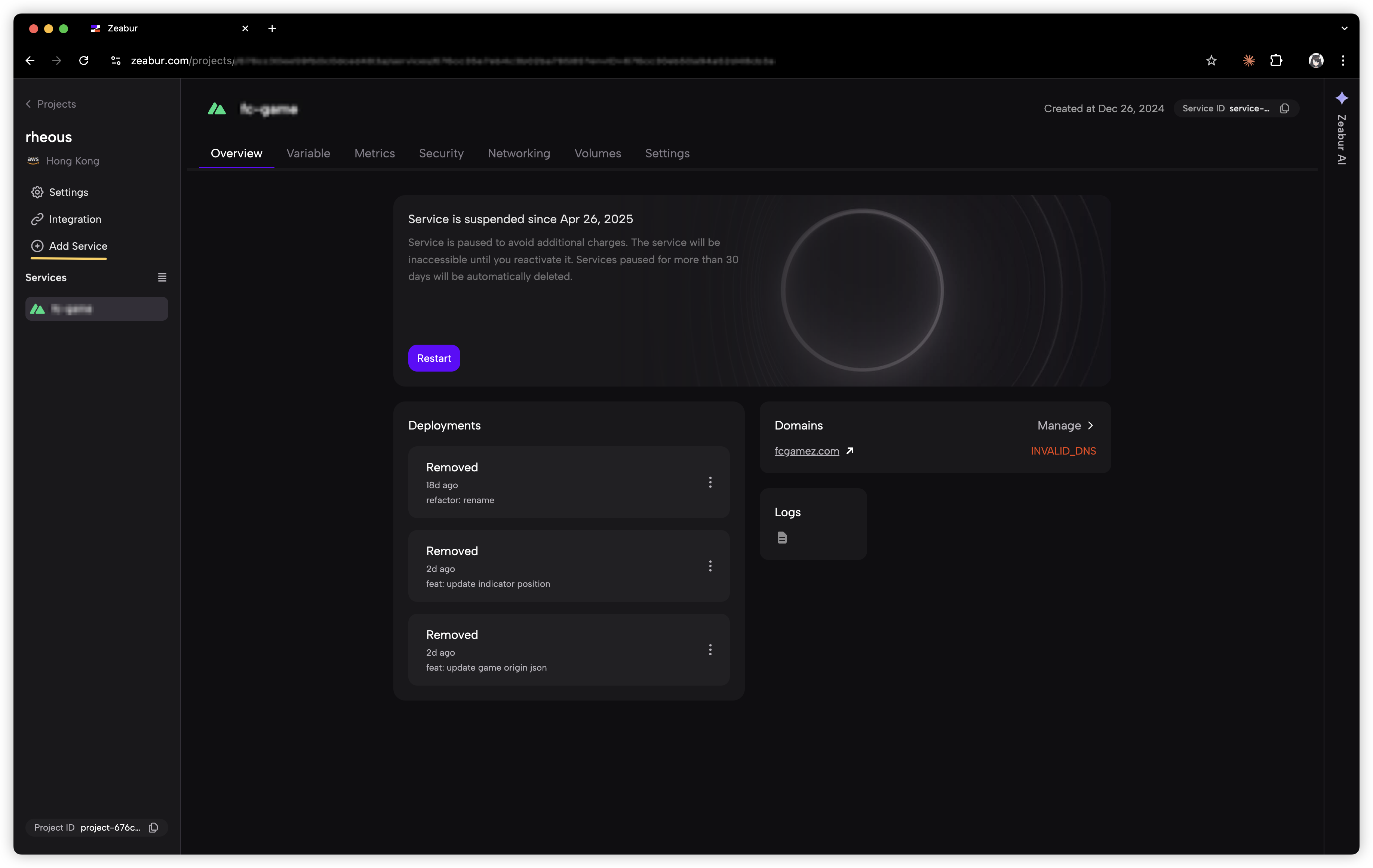Bookmark this page with star icon

1211,61
